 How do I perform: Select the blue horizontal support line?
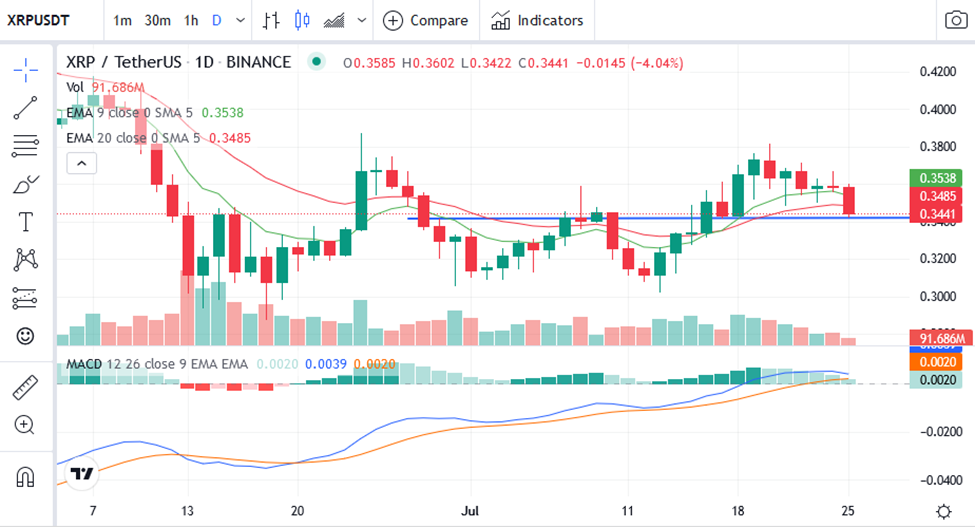[658, 218]
